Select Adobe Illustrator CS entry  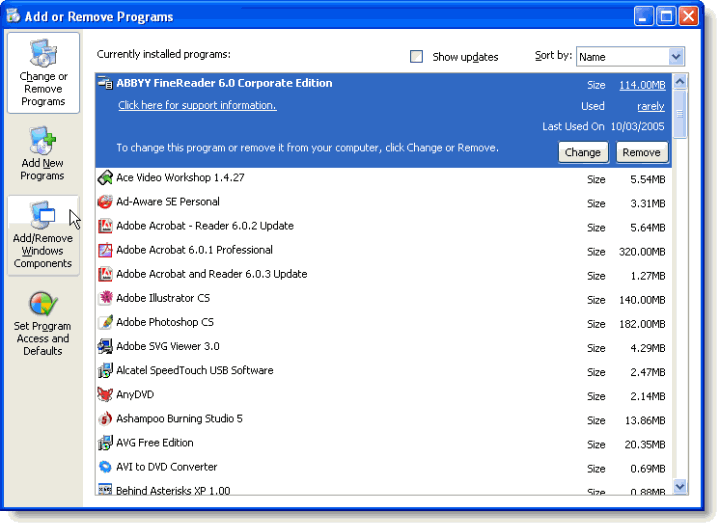(x=383, y=299)
